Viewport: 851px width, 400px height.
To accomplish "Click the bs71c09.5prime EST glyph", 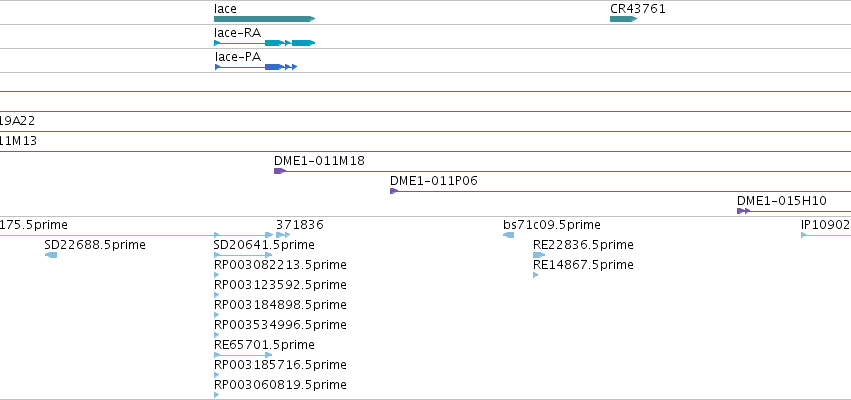I will click(509, 235).
